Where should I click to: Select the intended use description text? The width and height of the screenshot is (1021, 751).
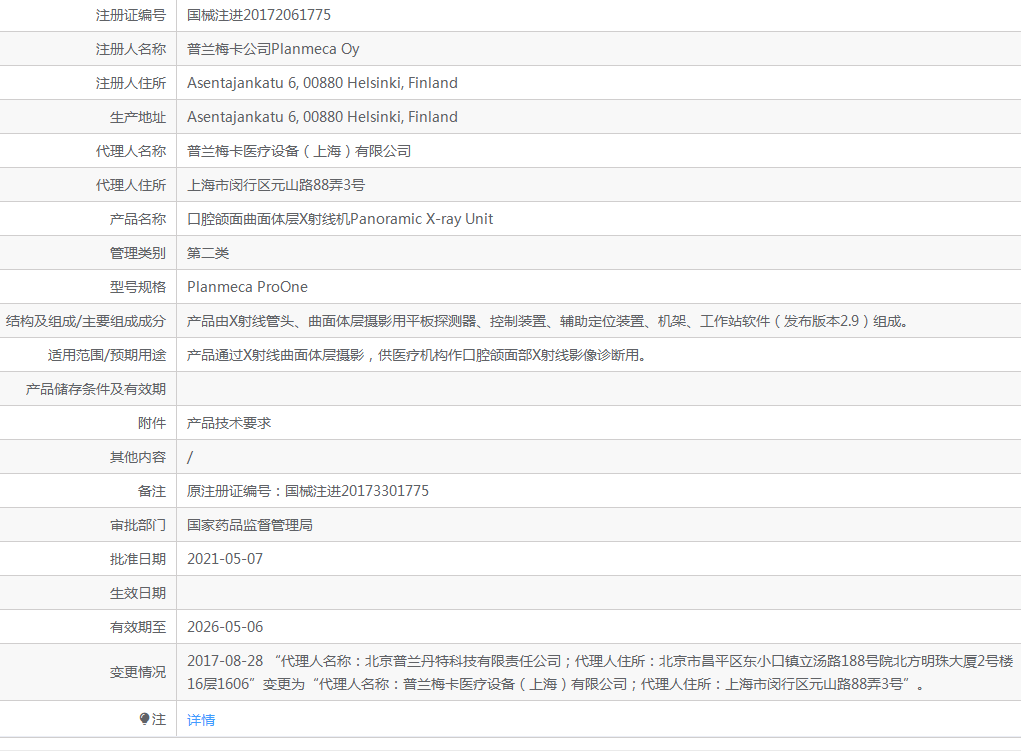click(416, 355)
